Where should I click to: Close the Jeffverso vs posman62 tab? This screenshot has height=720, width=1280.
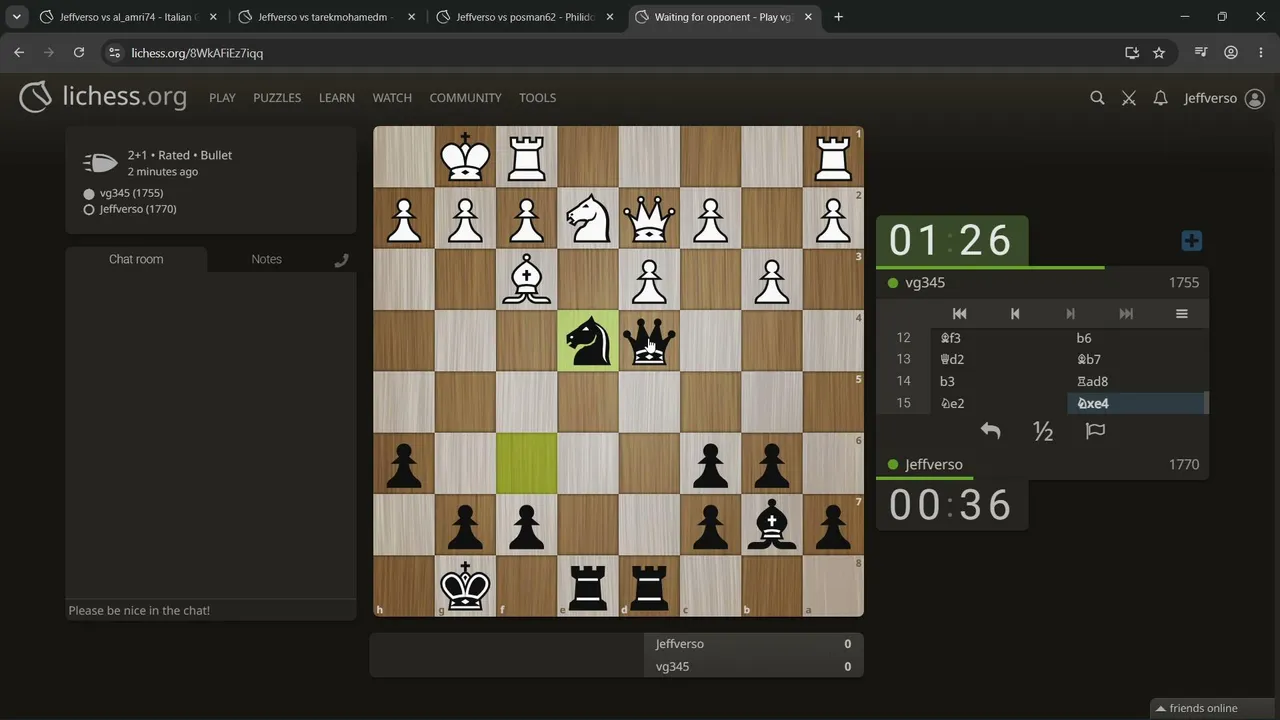[609, 17]
